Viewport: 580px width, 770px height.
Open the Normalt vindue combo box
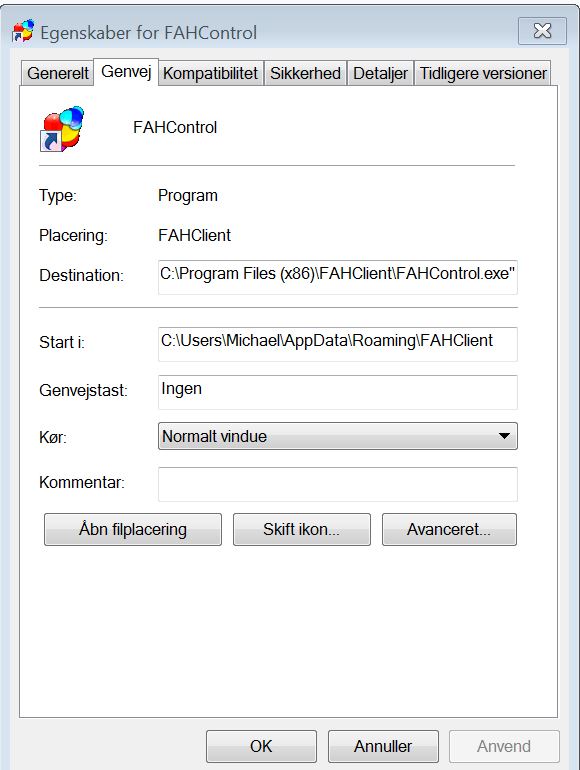click(338, 436)
